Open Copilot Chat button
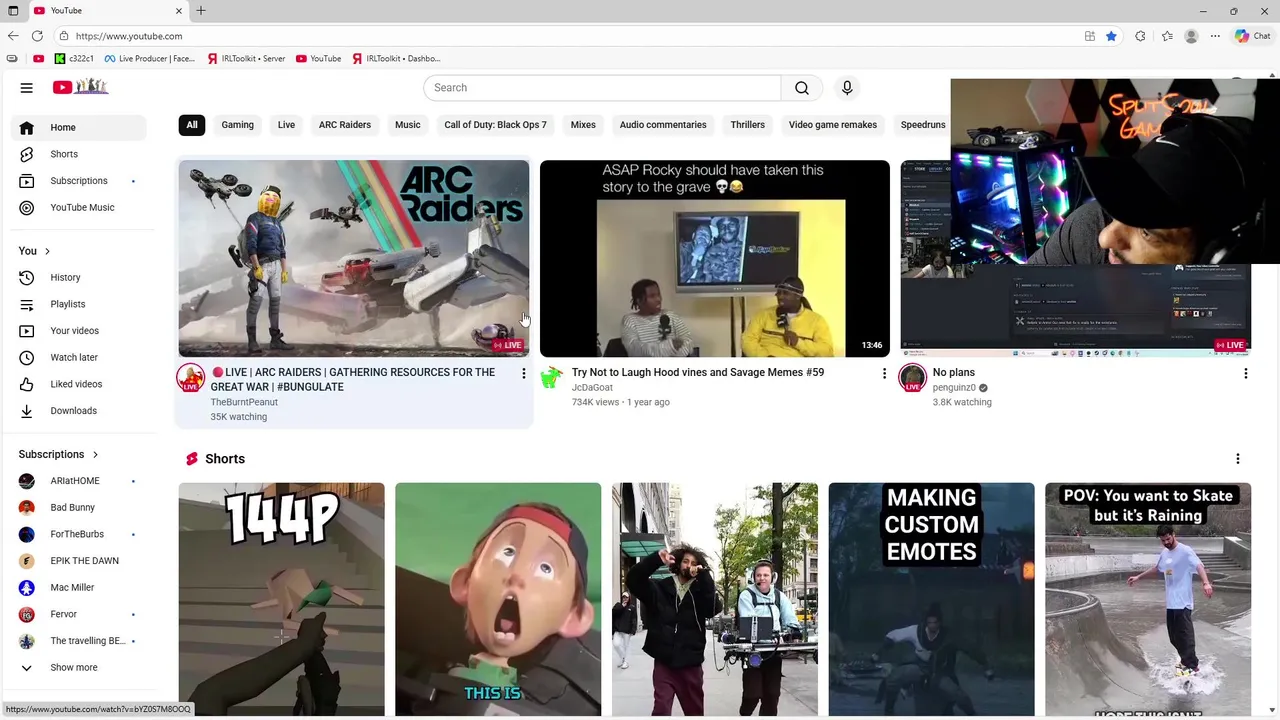Image resolution: width=1280 pixels, height=720 pixels. click(1253, 36)
